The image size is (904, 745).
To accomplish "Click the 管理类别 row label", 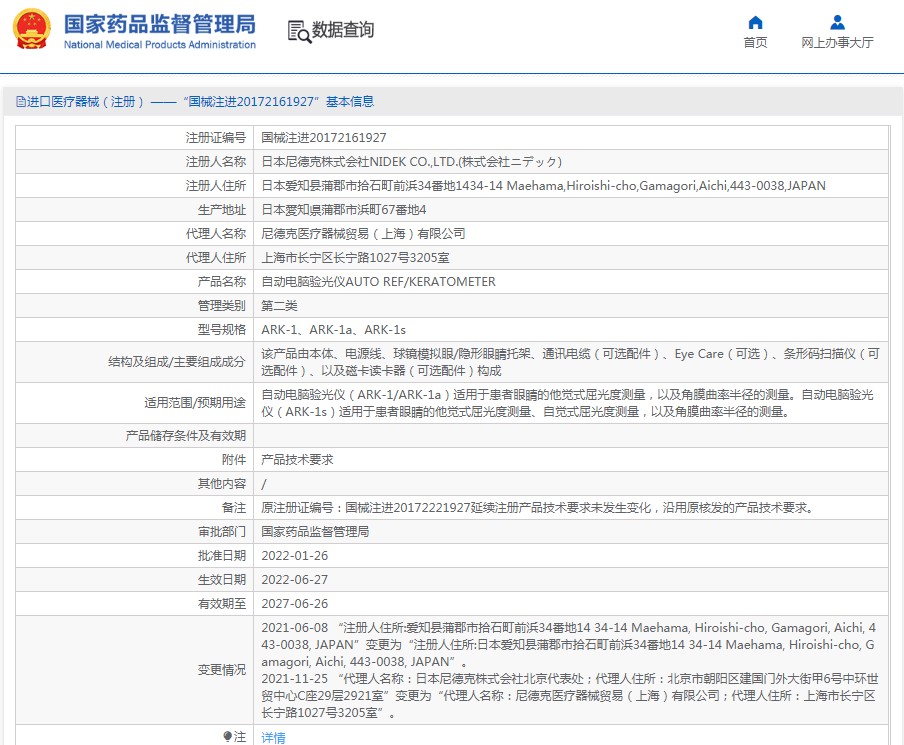I will (x=222, y=306).
